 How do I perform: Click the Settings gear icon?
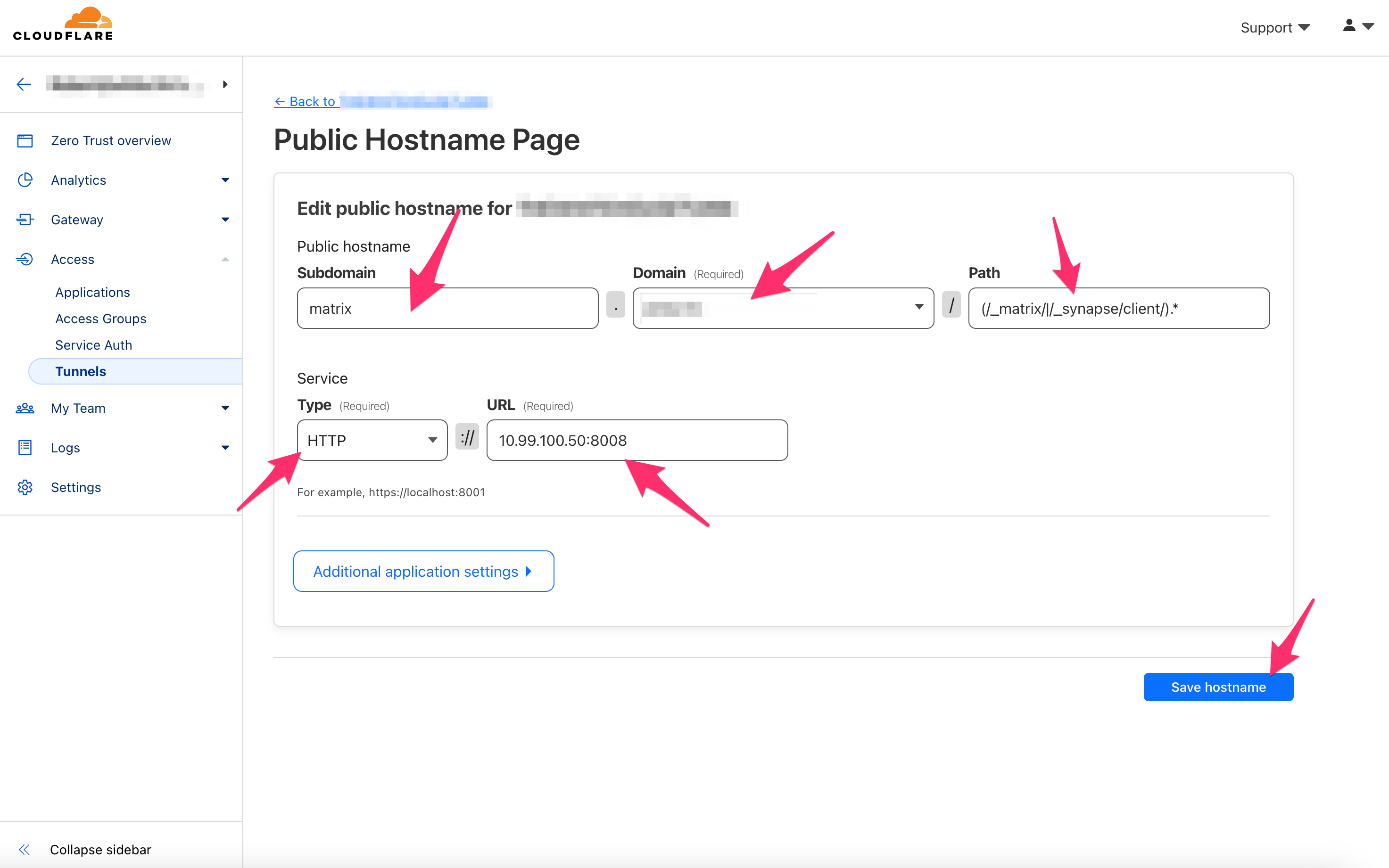tap(25, 487)
